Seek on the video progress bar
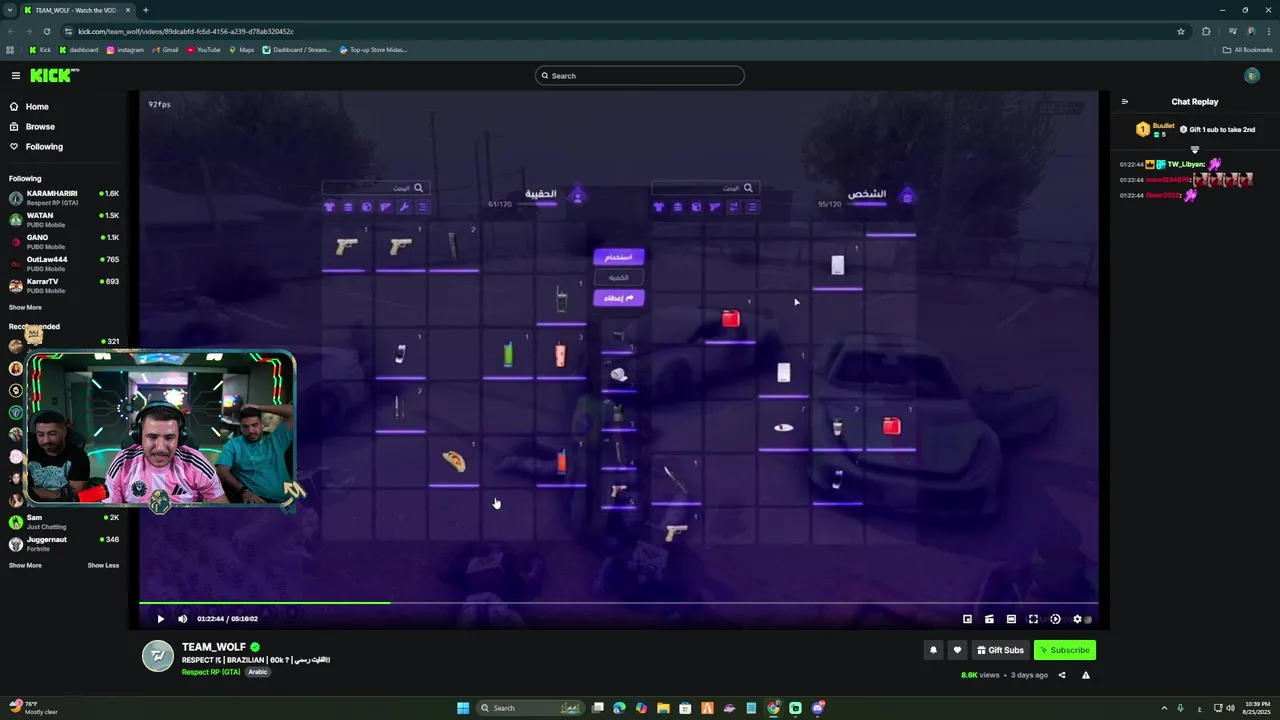The width and height of the screenshot is (1280, 720). click(x=618, y=602)
